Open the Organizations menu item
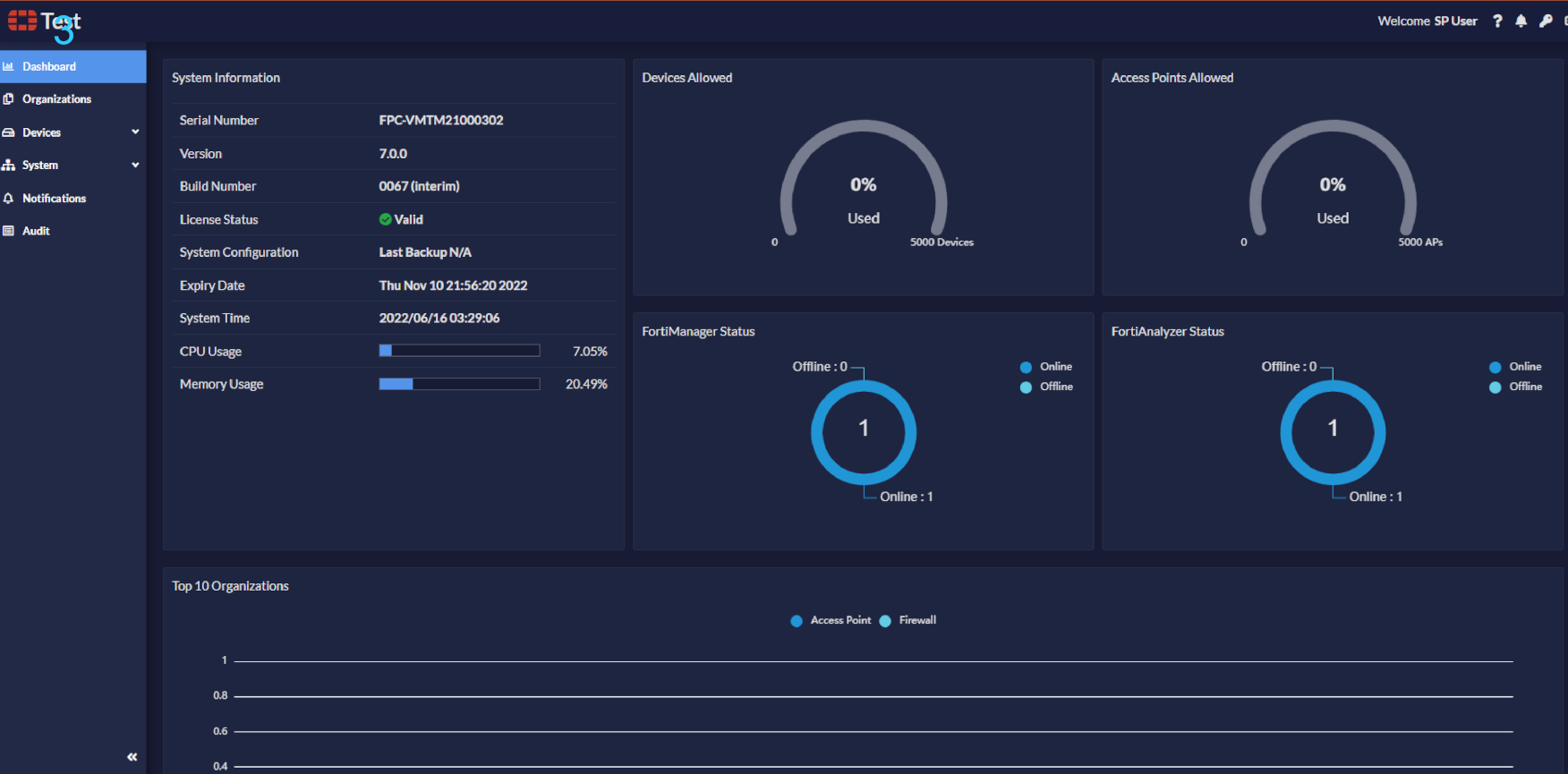This screenshot has width=1568, height=774. [x=72, y=99]
